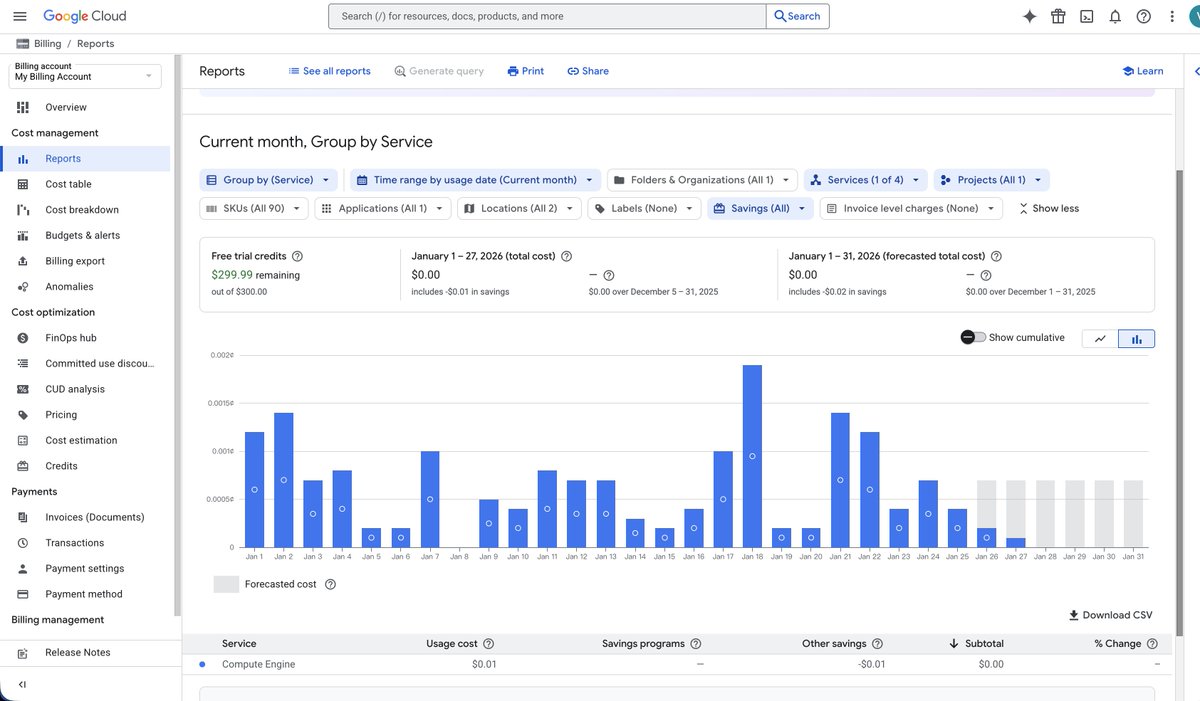The width and height of the screenshot is (1200, 701).
Task: Open Folders & Organizations filter
Action: click(702, 180)
